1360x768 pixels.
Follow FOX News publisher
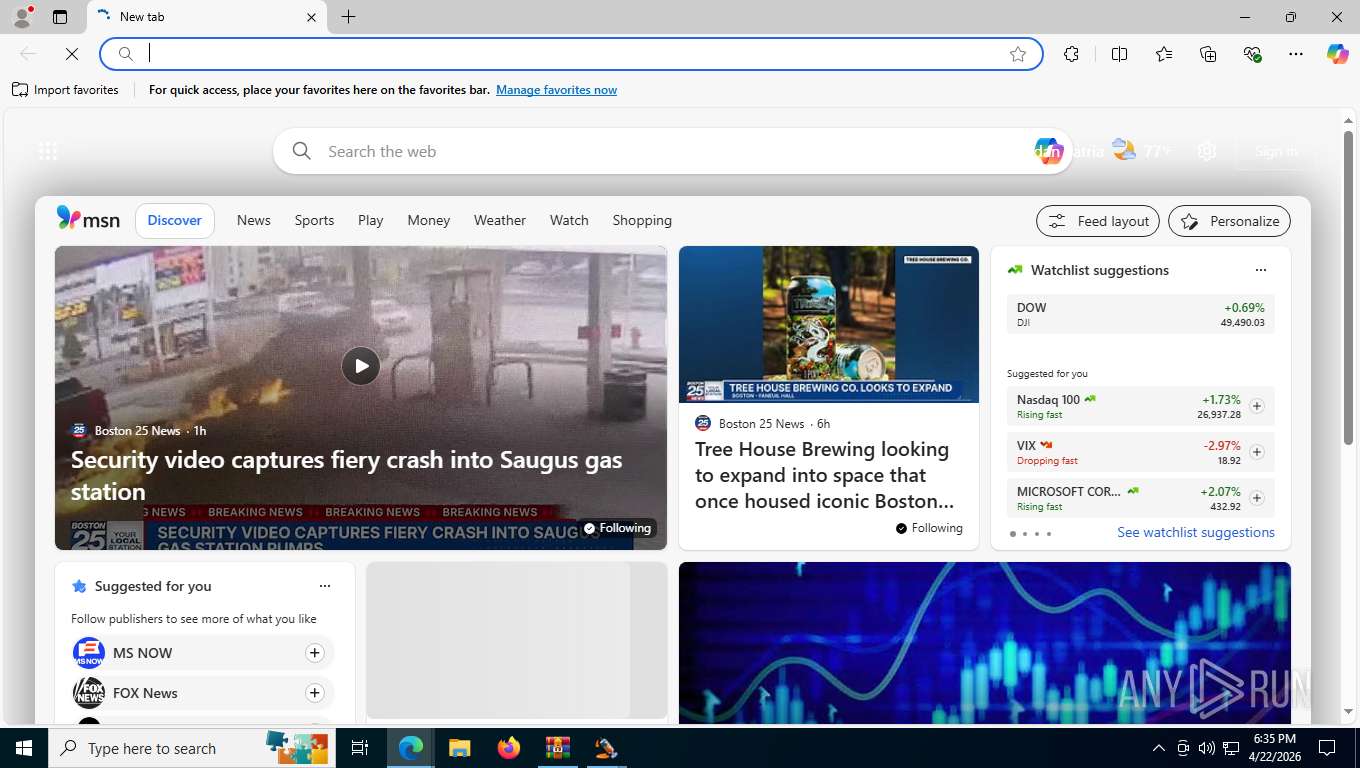click(x=314, y=693)
